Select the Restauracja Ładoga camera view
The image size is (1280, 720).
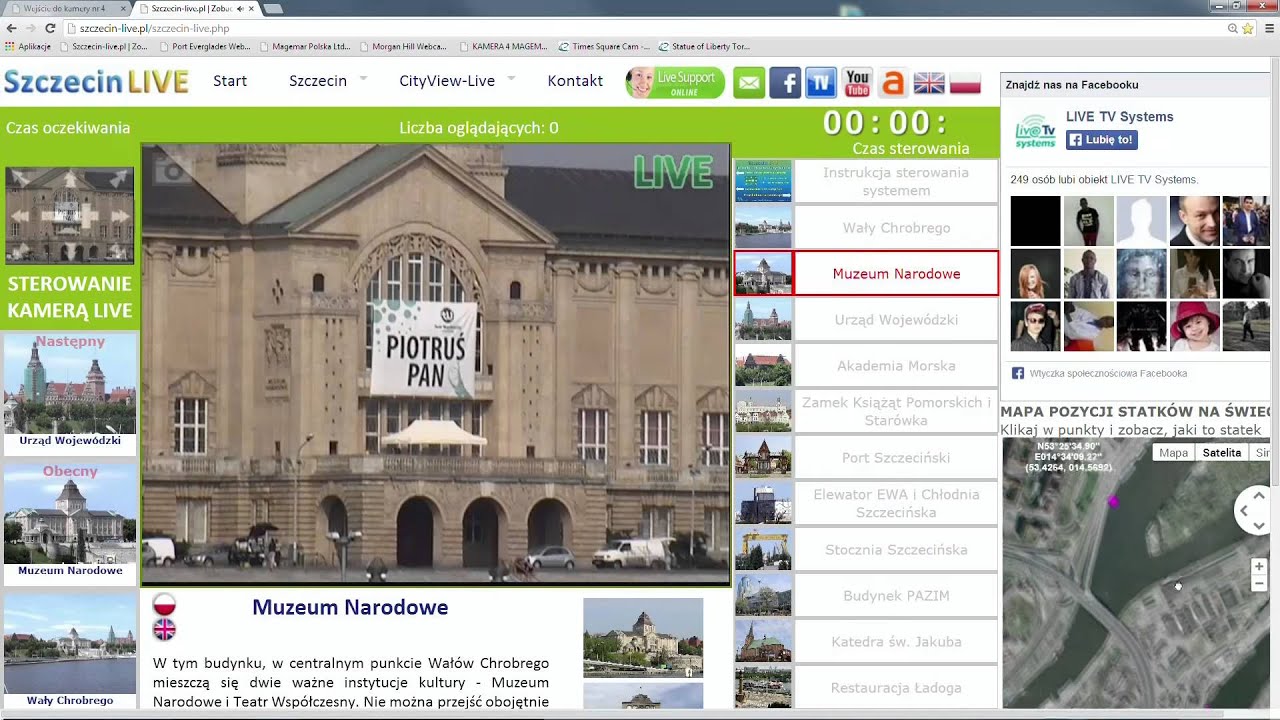point(896,687)
